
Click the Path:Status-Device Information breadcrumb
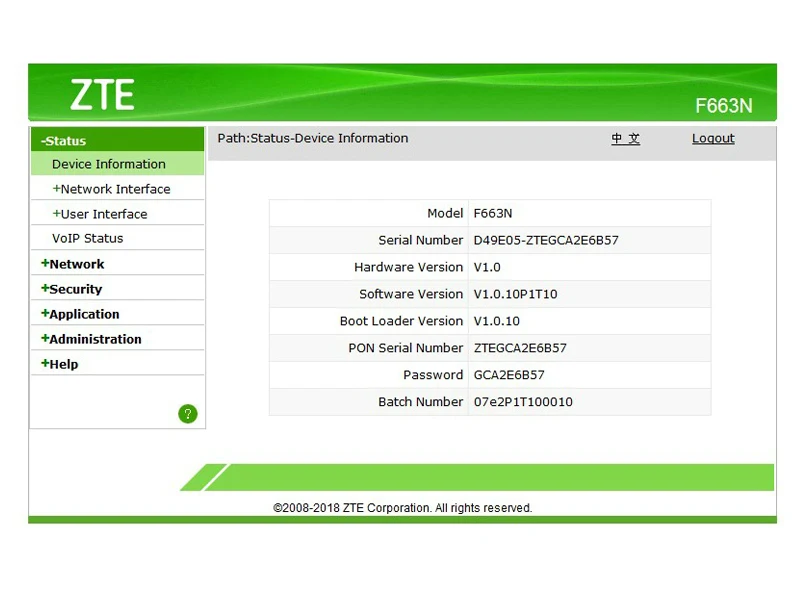(x=313, y=138)
